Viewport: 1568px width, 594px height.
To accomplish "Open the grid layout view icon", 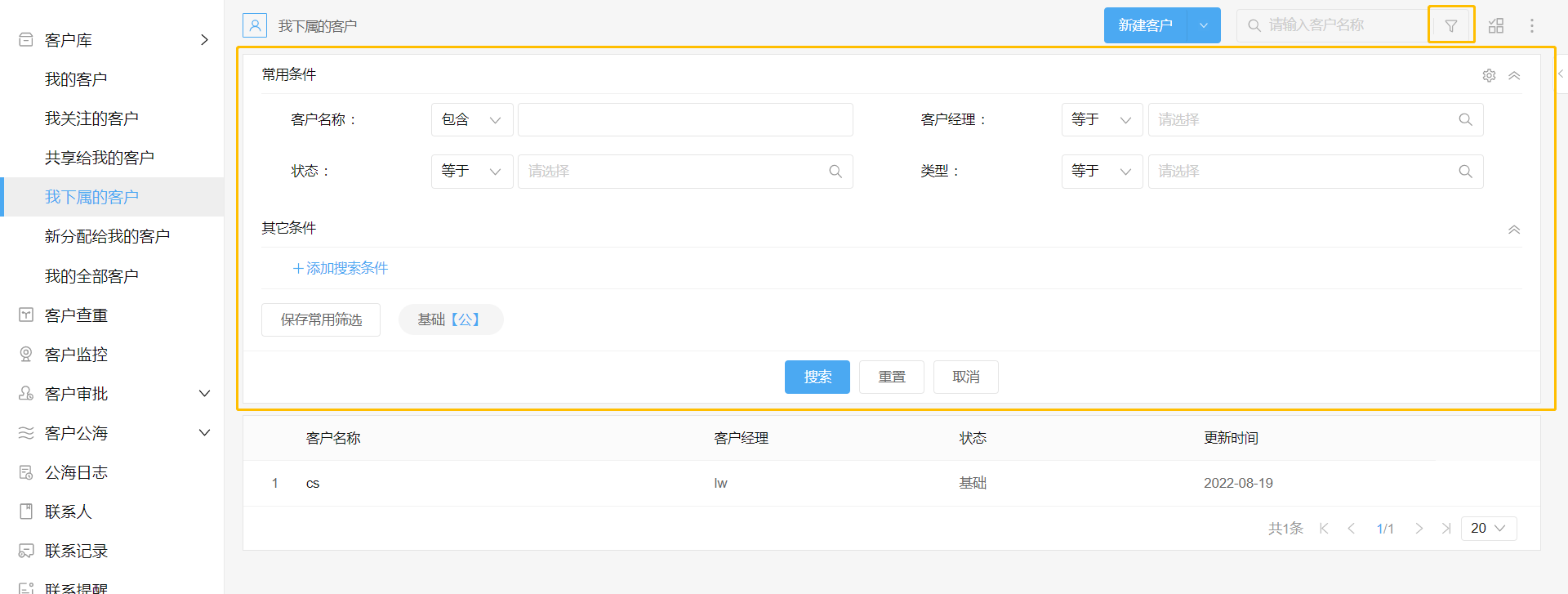I will (x=1495, y=25).
